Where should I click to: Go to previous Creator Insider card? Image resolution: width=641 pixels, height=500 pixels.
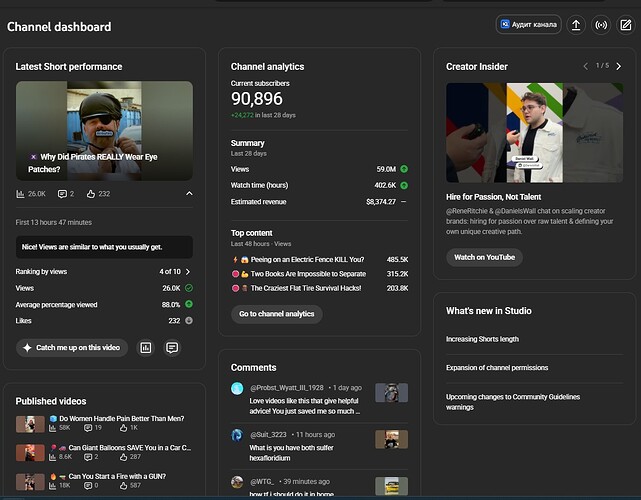(585, 66)
